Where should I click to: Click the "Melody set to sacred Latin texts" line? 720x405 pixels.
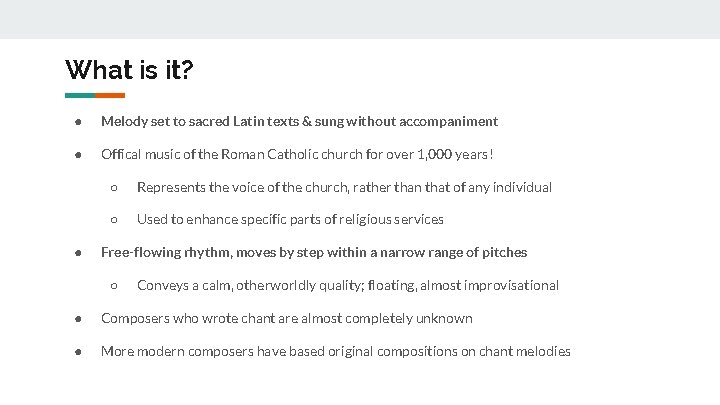pos(299,122)
